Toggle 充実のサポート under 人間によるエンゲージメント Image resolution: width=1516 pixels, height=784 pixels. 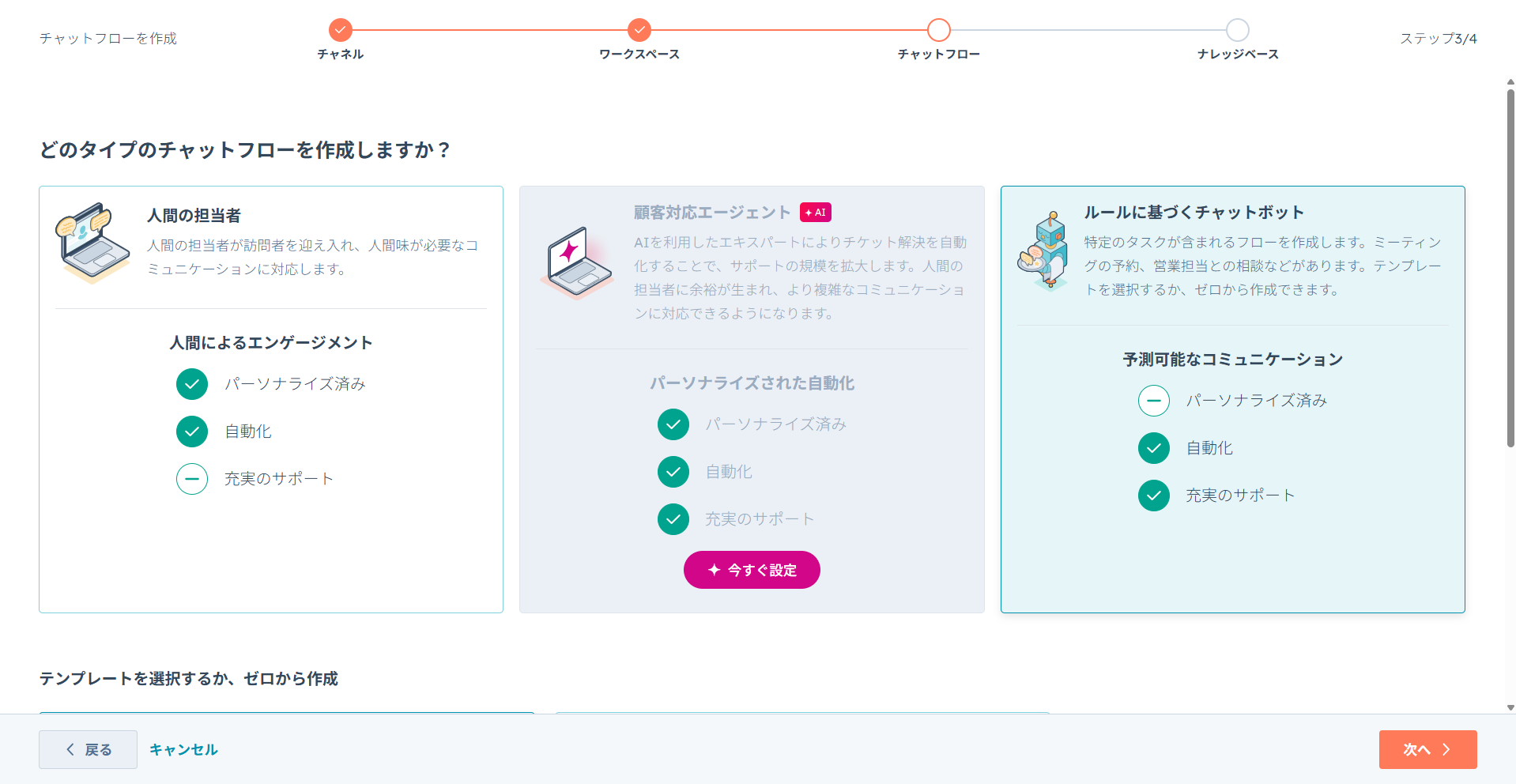191,478
